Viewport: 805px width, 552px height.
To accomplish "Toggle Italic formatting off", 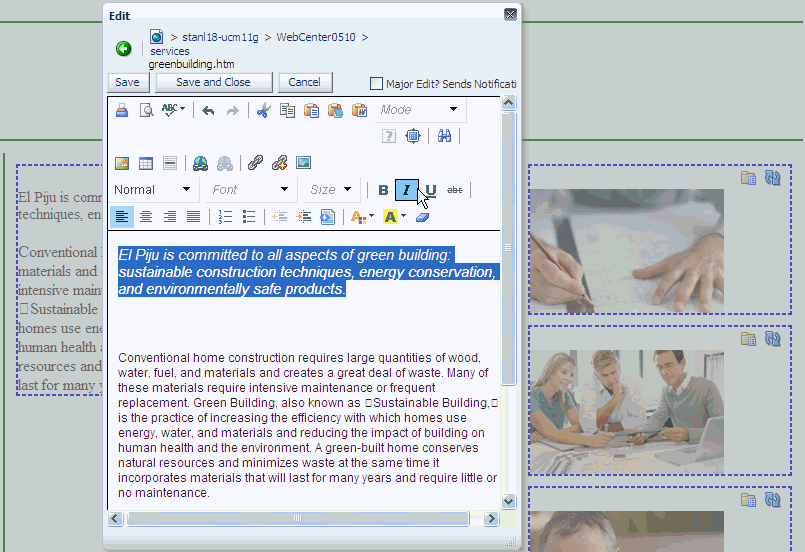I will (x=407, y=190).
